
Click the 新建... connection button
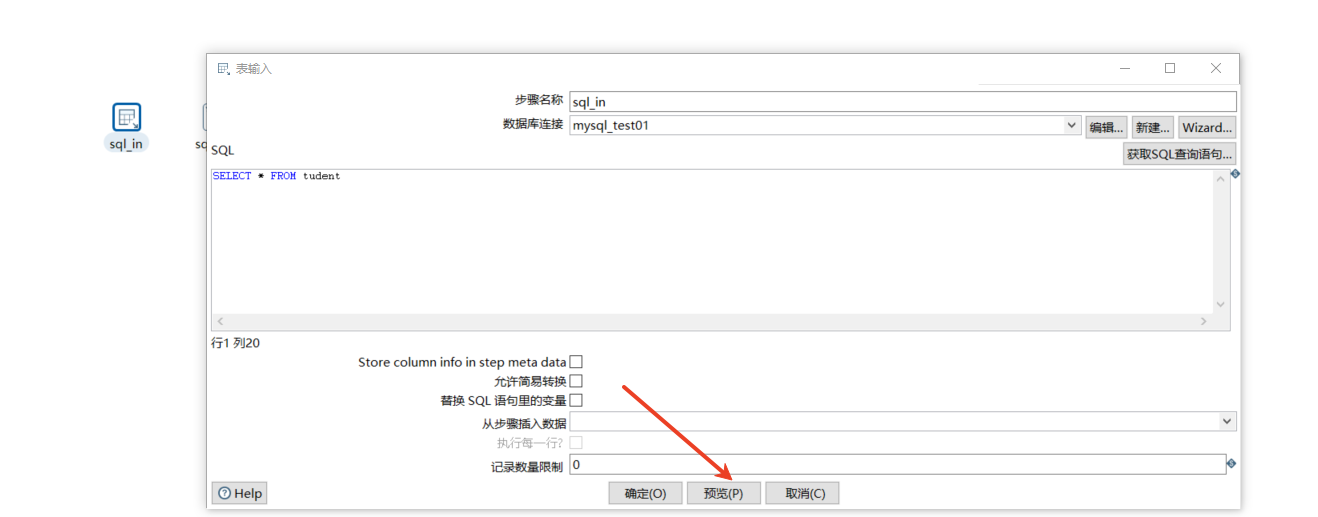pyautogui.click(x=1152, y=127)
